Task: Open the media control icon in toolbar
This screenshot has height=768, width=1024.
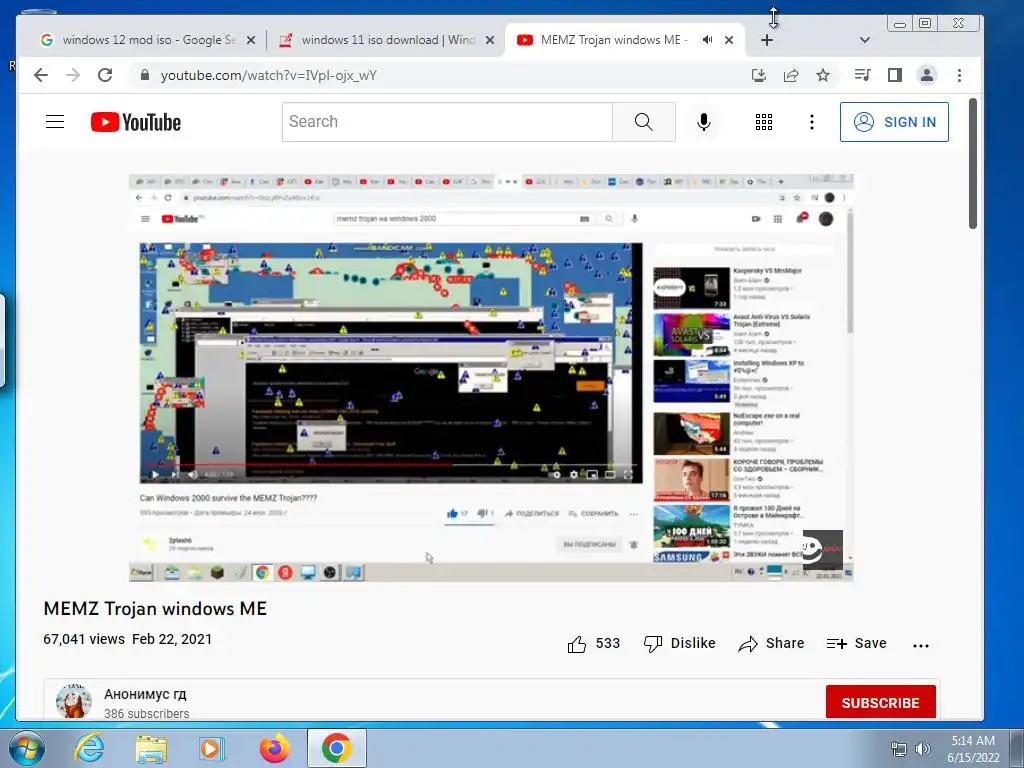Action: click(862, 75)
